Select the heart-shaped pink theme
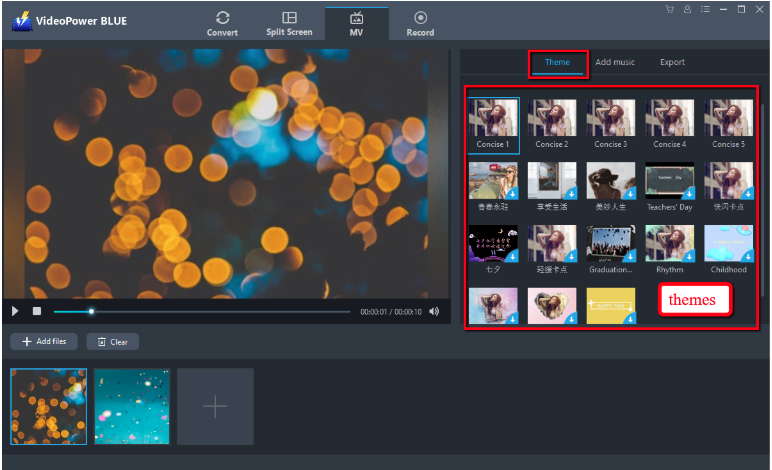772x470 pixels. 552,306
